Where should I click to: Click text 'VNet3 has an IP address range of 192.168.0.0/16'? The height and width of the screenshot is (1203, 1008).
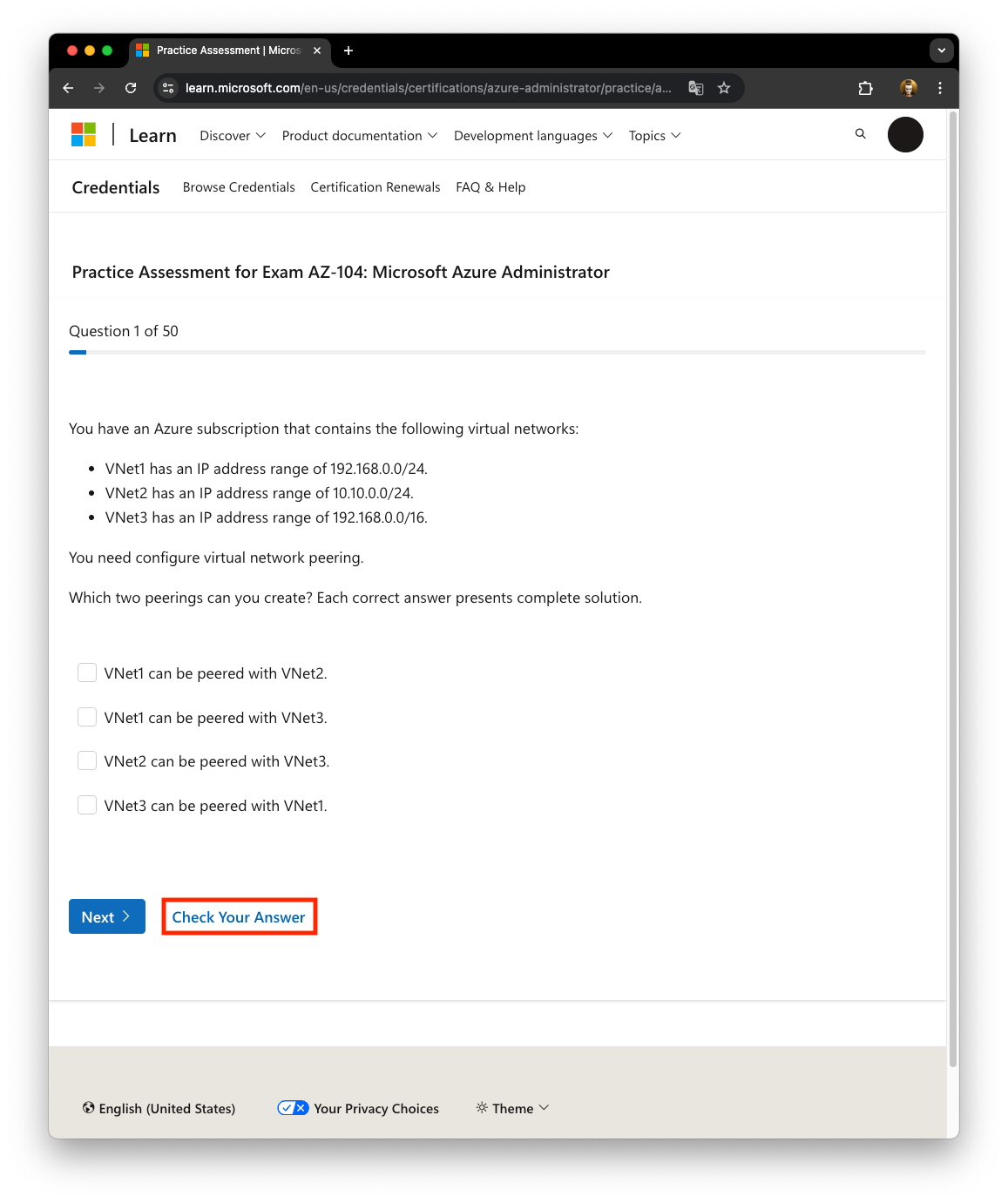coord(266,517)
